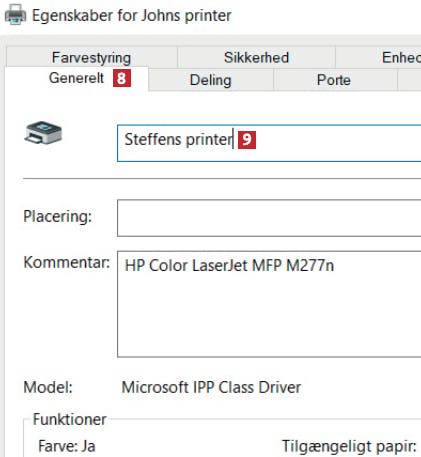Click the red number 9 badge

point(247,140)
